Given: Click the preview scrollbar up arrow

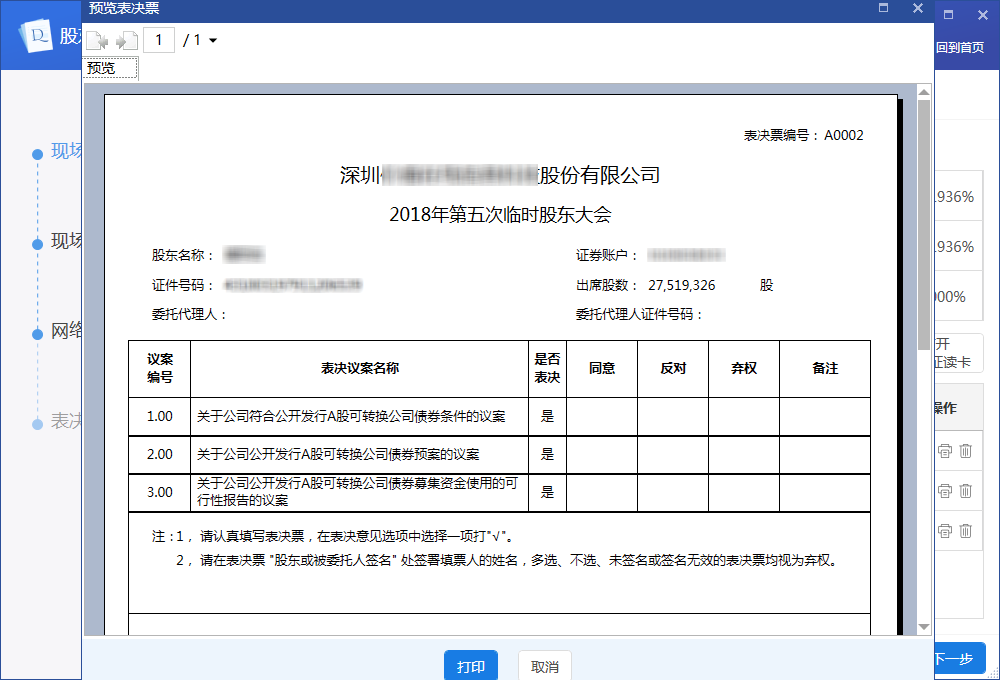Looking at the screenshot, I should pos(923,92).
